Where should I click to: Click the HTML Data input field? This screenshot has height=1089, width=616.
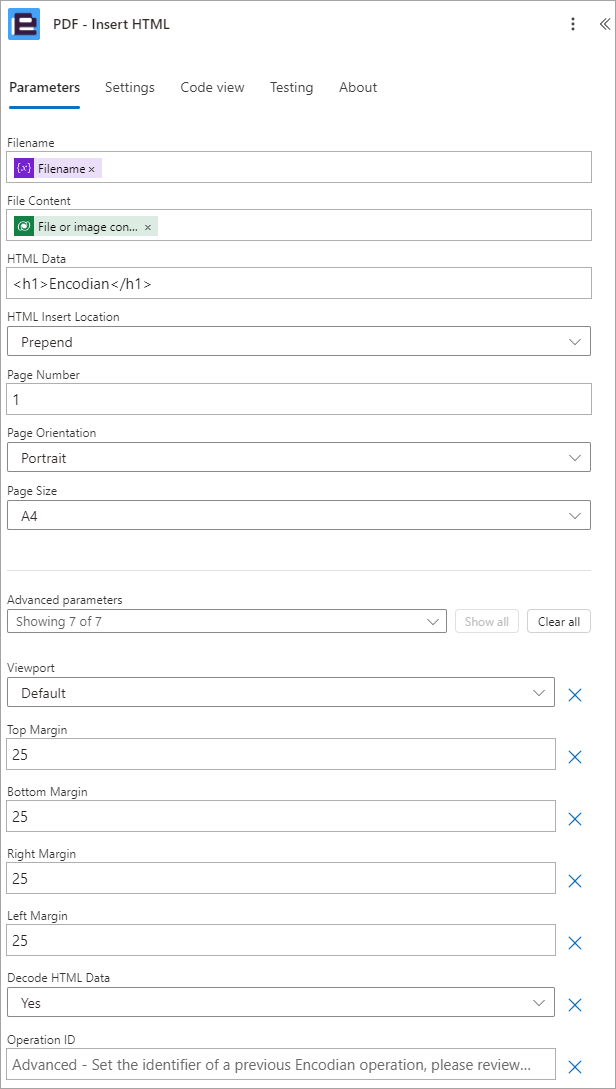[x=299, y=283]
